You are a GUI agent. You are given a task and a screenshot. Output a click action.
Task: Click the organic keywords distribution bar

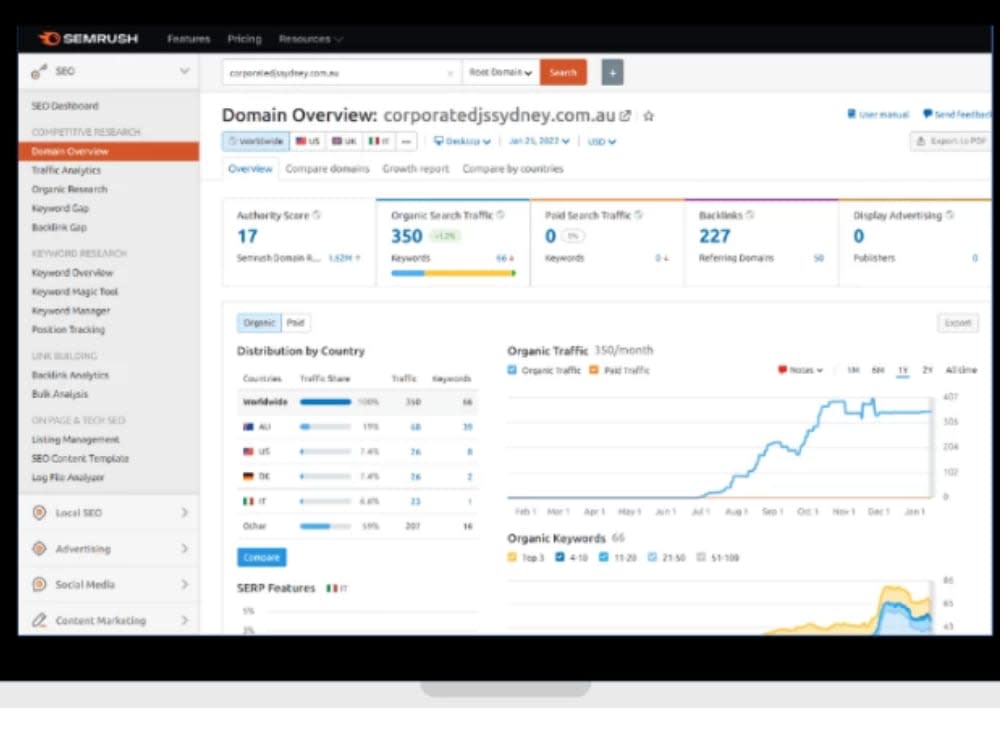pyautogui.click(x=453, y=273)
